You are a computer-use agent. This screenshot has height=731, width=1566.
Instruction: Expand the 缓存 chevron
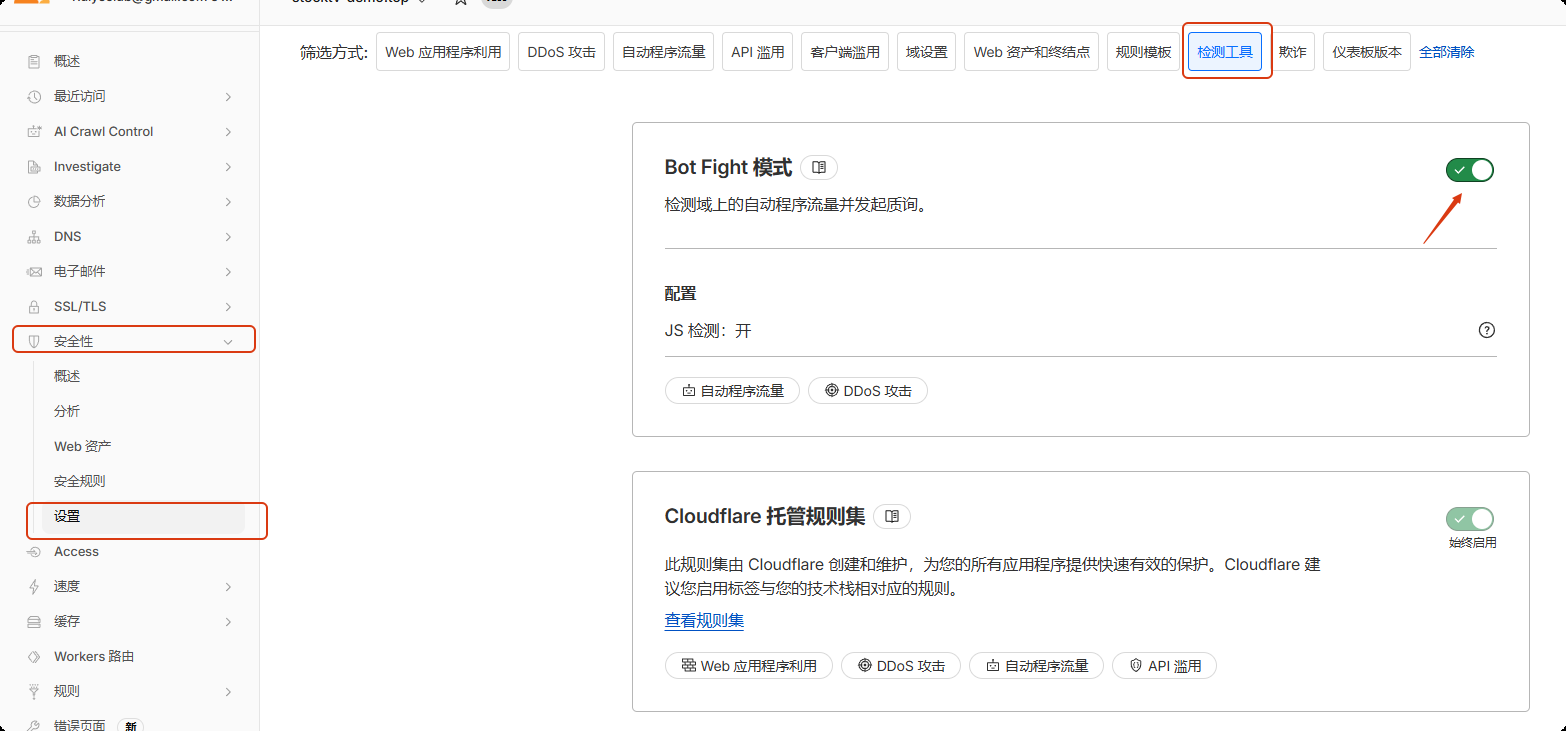228,622
